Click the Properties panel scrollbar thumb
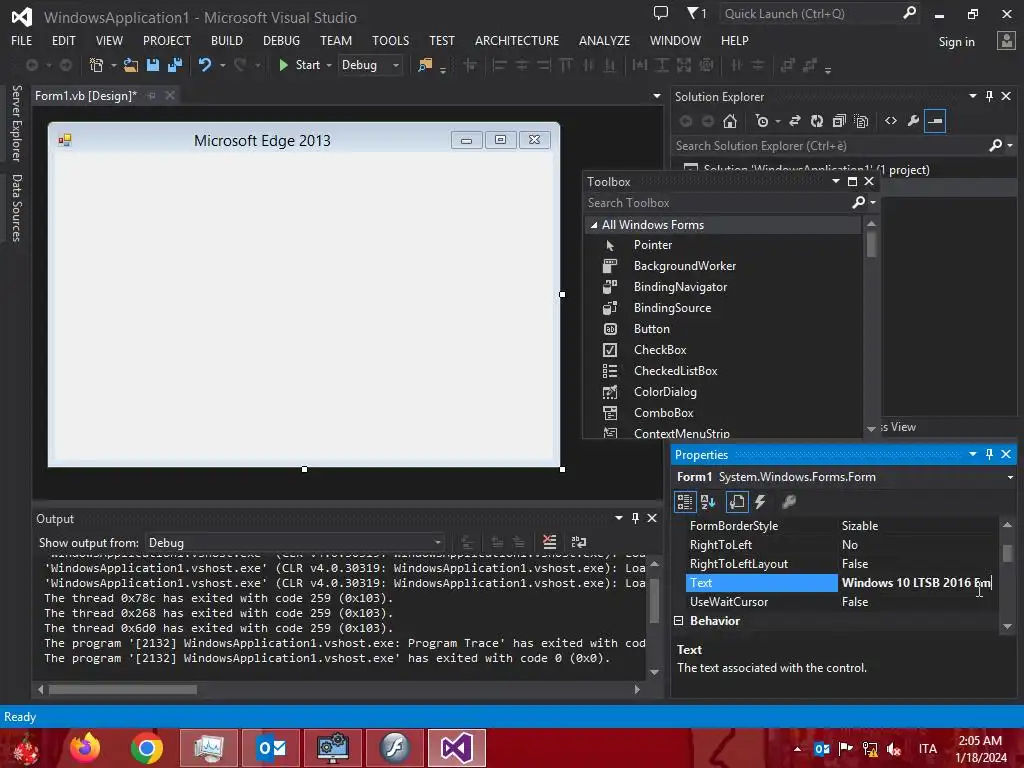This screenshot has height=768, width=1024. click(1007, 552)
